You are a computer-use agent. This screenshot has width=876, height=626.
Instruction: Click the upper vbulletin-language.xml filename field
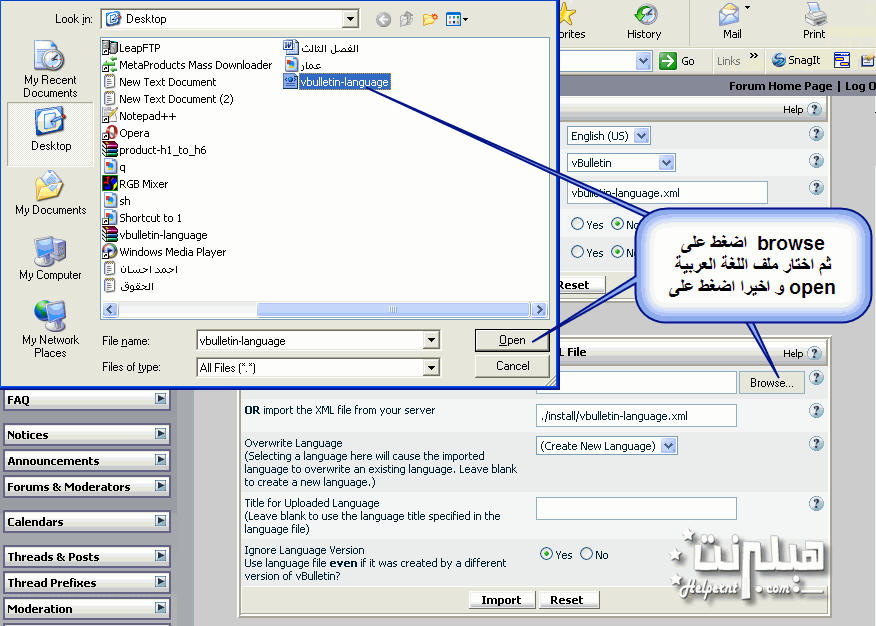point(667,193)
